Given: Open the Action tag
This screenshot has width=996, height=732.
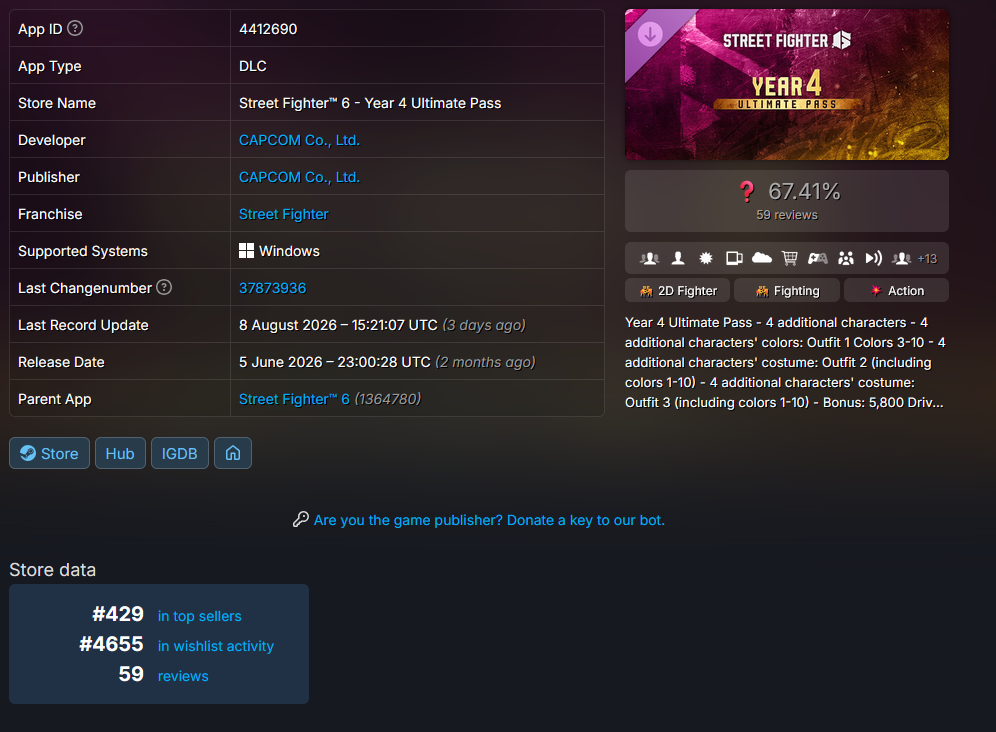Looking at the screenshot, I should coord(896,290).
